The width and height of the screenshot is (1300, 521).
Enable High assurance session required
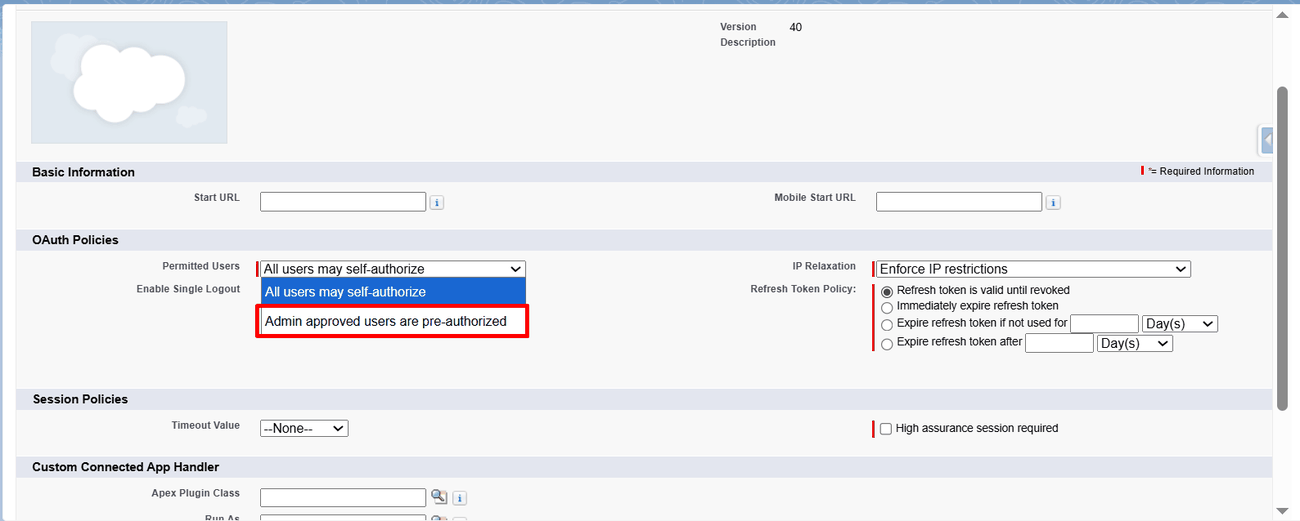(886, 429)
